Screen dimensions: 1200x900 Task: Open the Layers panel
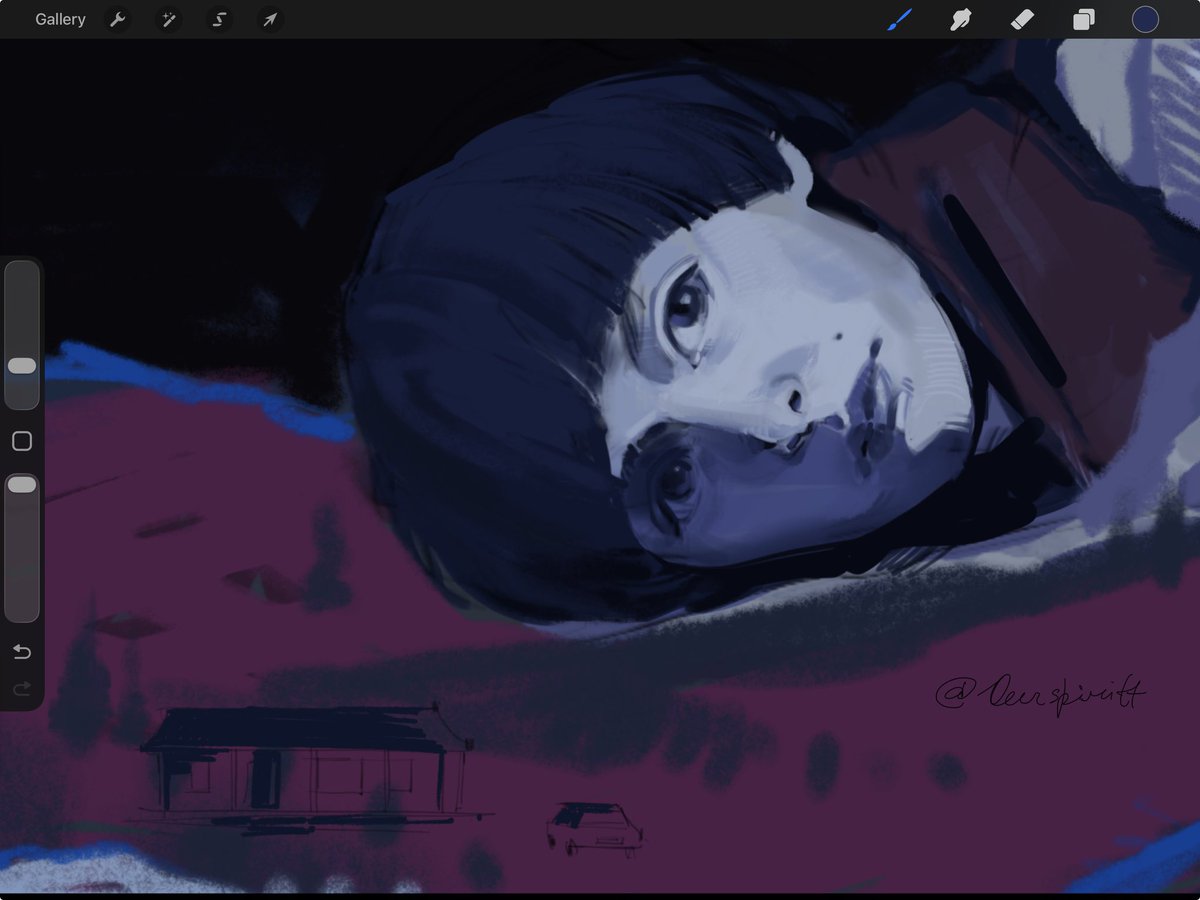pos(1084,19)
